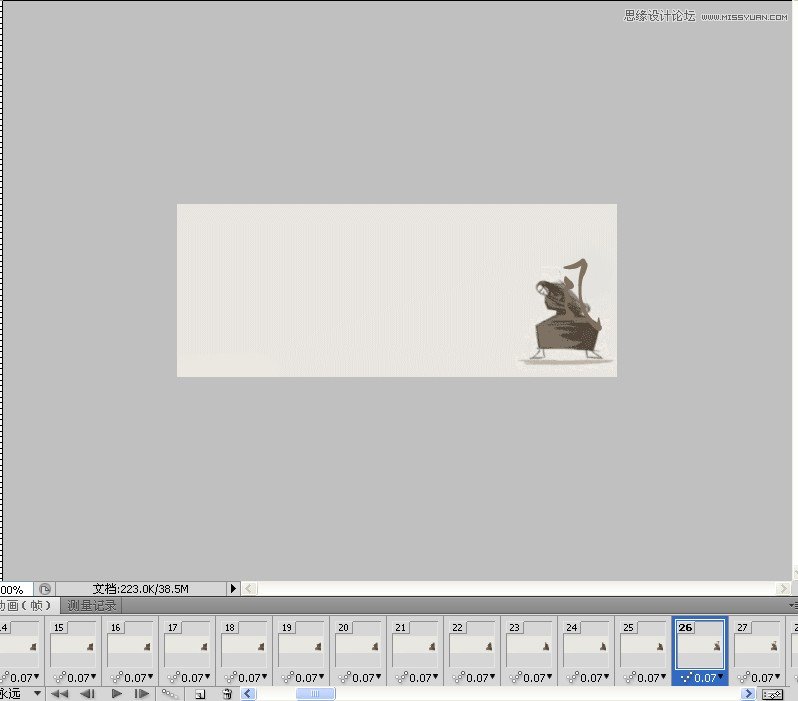Go to next animation frame
This screenshot has width=798, height=701.
(141, 693)
